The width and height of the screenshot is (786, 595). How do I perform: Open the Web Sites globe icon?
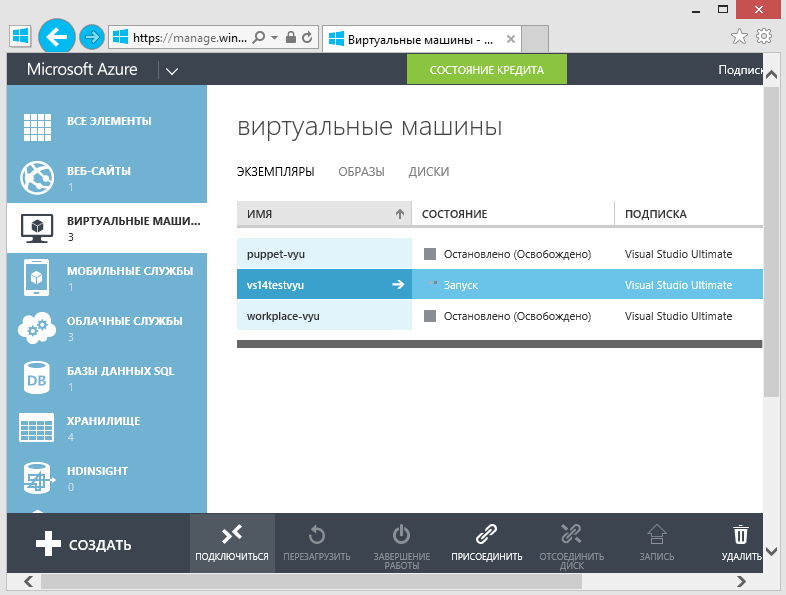click(37, 177)
